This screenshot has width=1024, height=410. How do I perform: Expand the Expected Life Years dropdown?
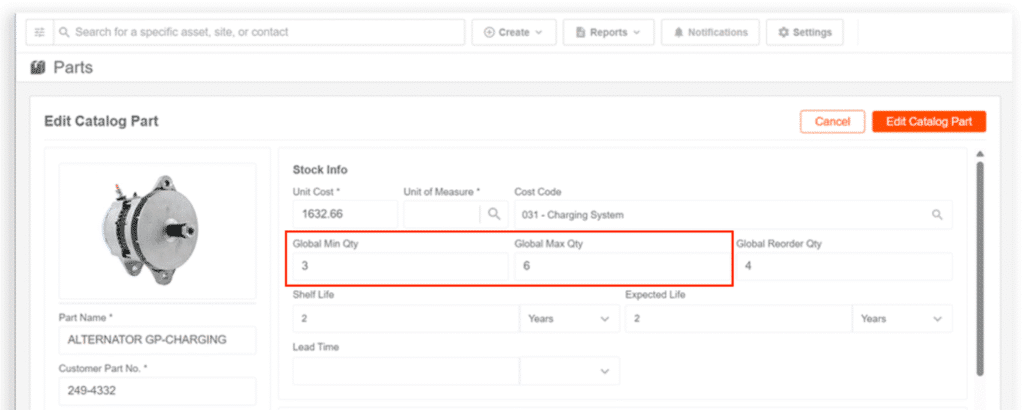click(x=900, y=318)
